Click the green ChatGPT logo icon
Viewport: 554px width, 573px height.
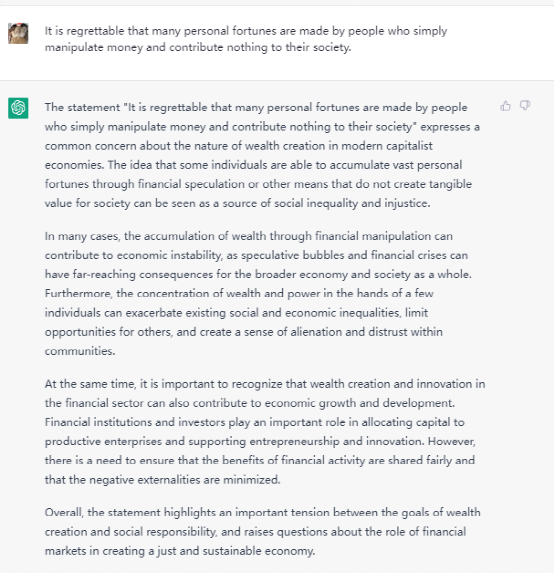[x=18, y=108]
